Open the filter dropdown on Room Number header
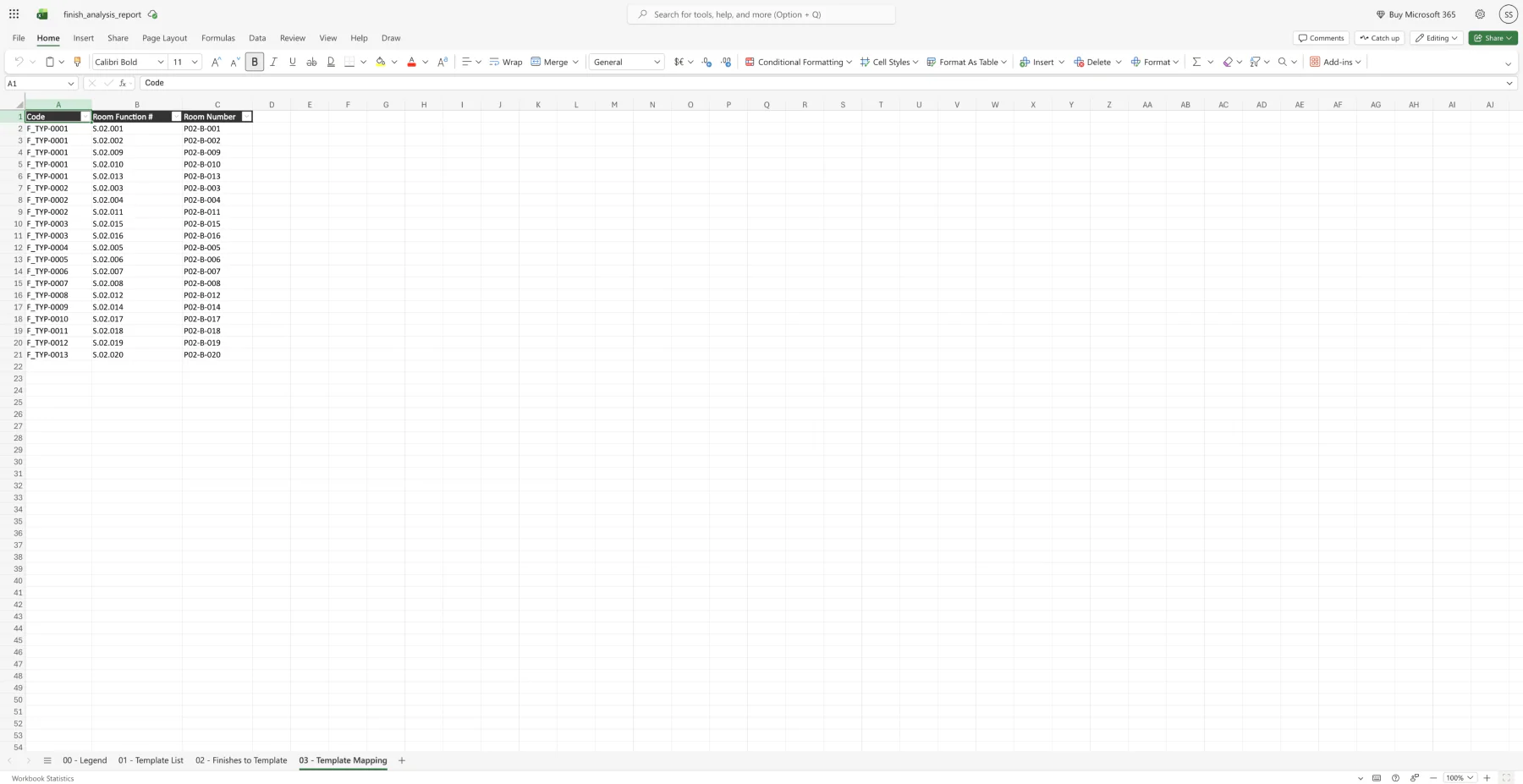 click(246, 116)
